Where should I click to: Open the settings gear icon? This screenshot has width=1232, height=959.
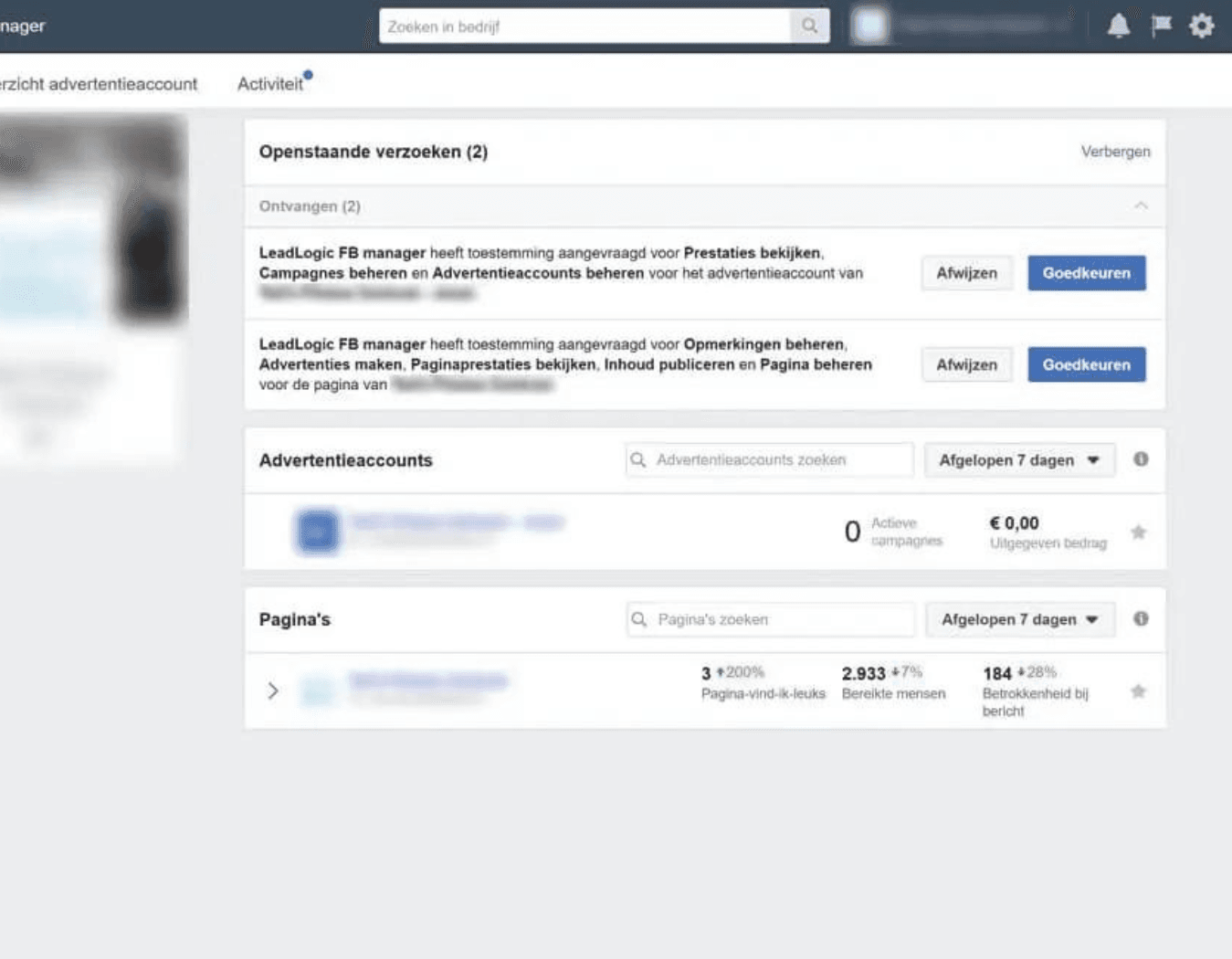click(x=1201, y=26)
